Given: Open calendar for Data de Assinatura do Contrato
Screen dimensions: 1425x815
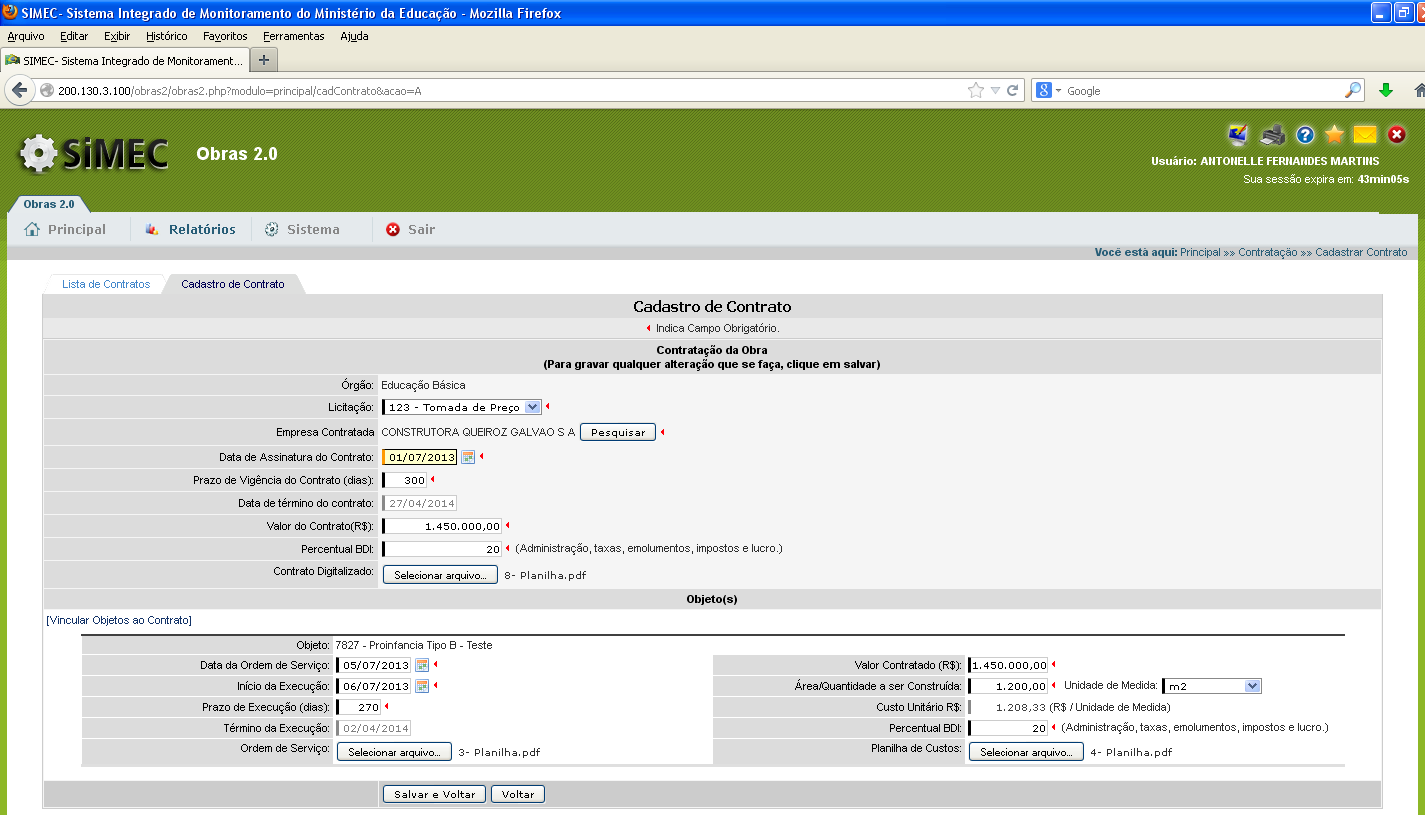Looking at the screenshot, I should tap(468, 457).
